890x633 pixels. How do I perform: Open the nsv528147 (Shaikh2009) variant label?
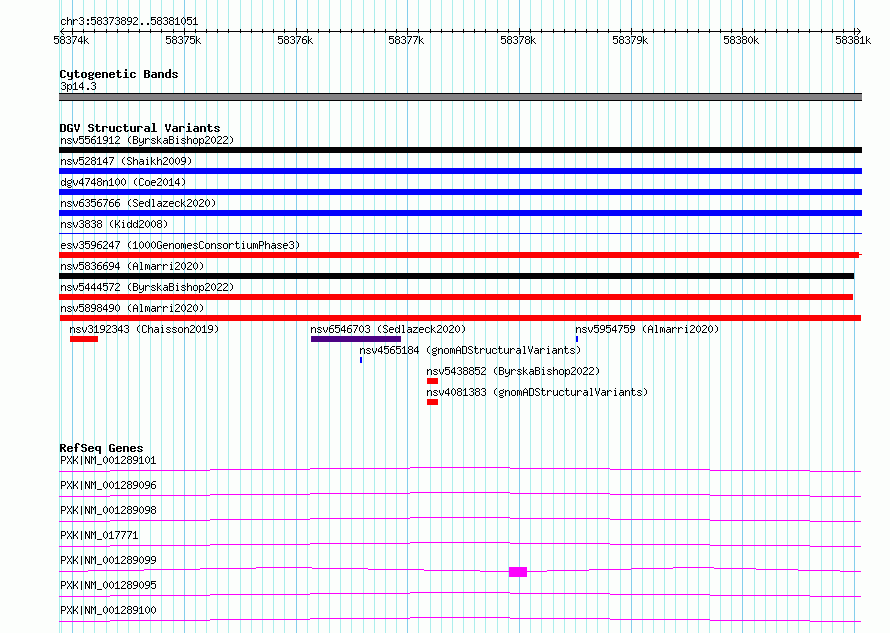(126, 161)
